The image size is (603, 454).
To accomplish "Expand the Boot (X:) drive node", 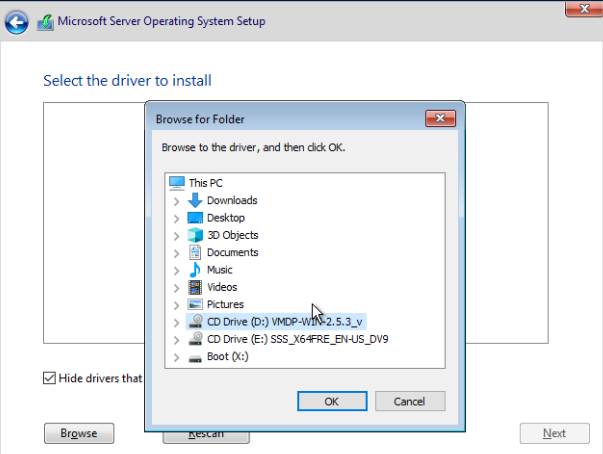I will pyautogui.click(x=177, y=357).
